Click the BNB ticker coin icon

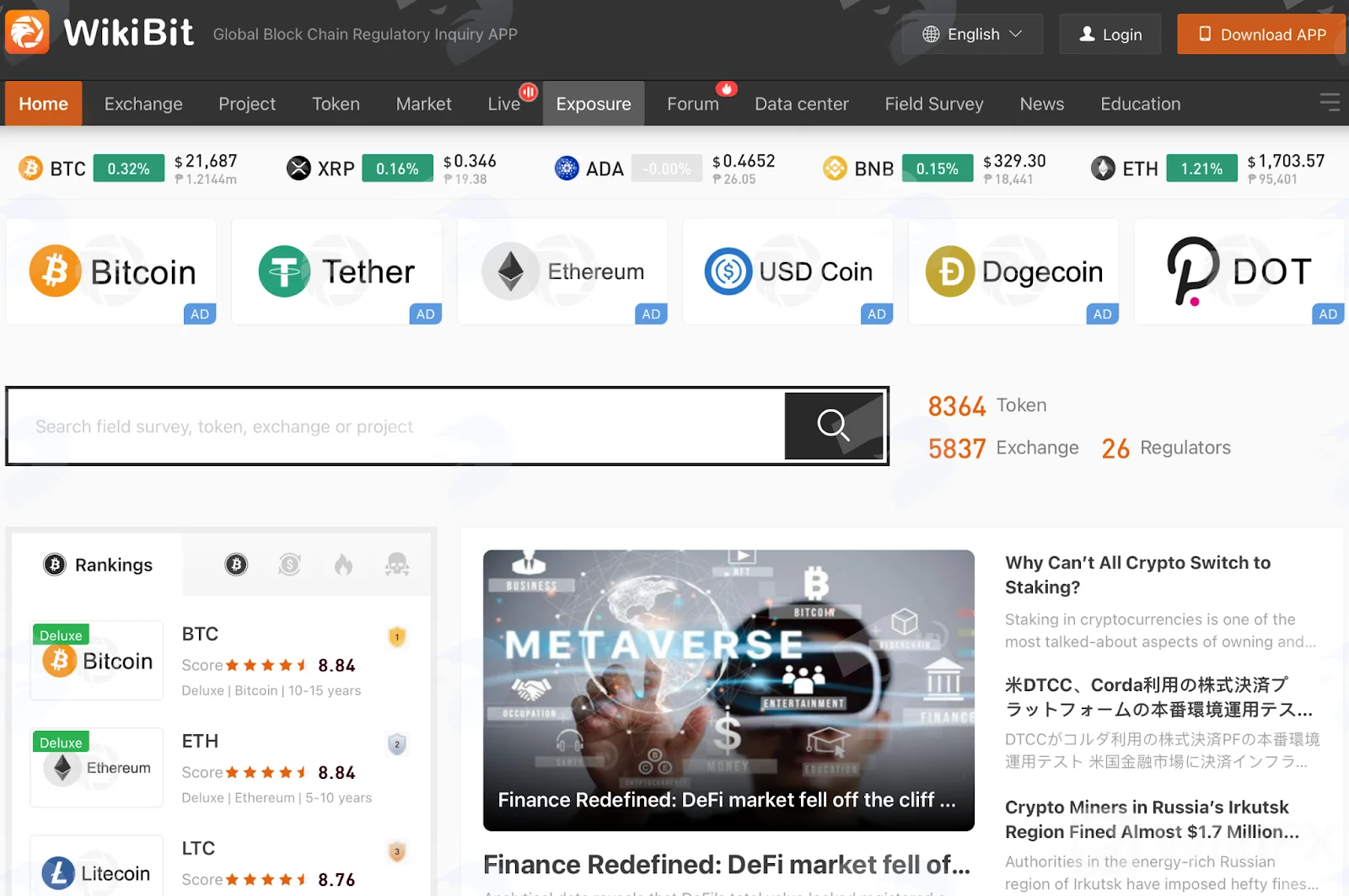click(835, 169)
